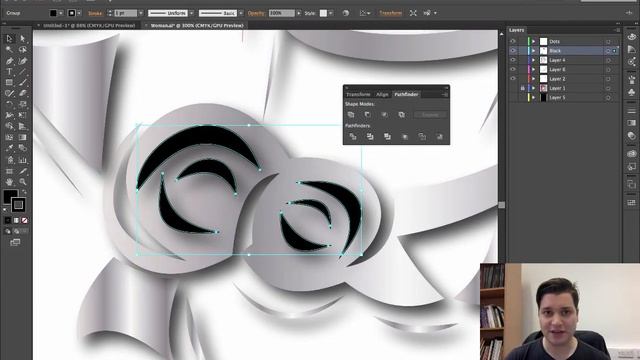Expand Layer 2 contents
The width and height of the screenshot is (640, 360).
pos(533,79)
